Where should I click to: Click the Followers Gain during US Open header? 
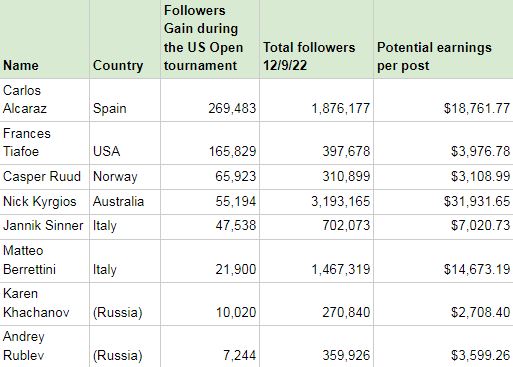[210, 39]
